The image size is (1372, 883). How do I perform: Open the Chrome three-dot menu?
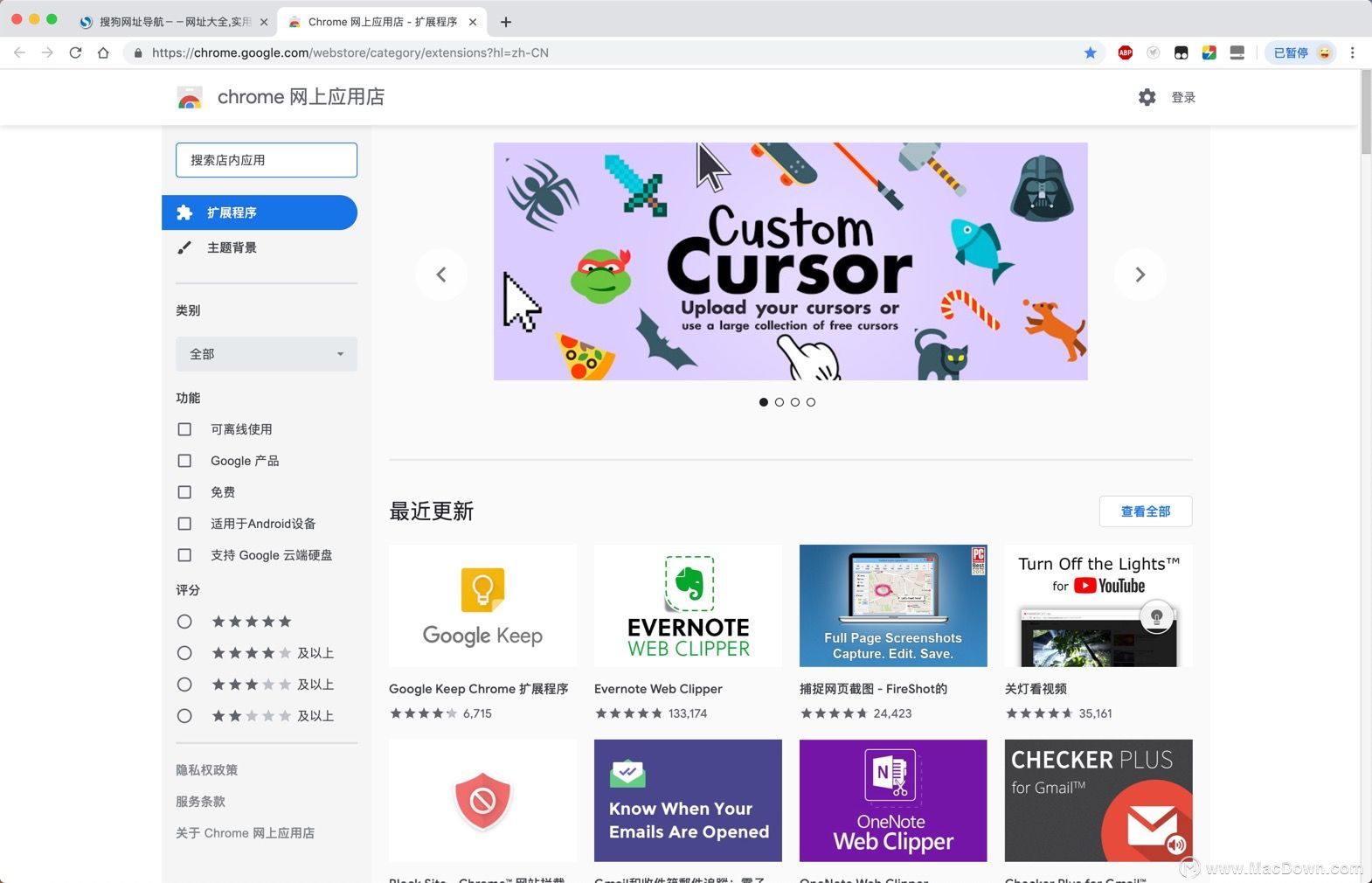1352,52
